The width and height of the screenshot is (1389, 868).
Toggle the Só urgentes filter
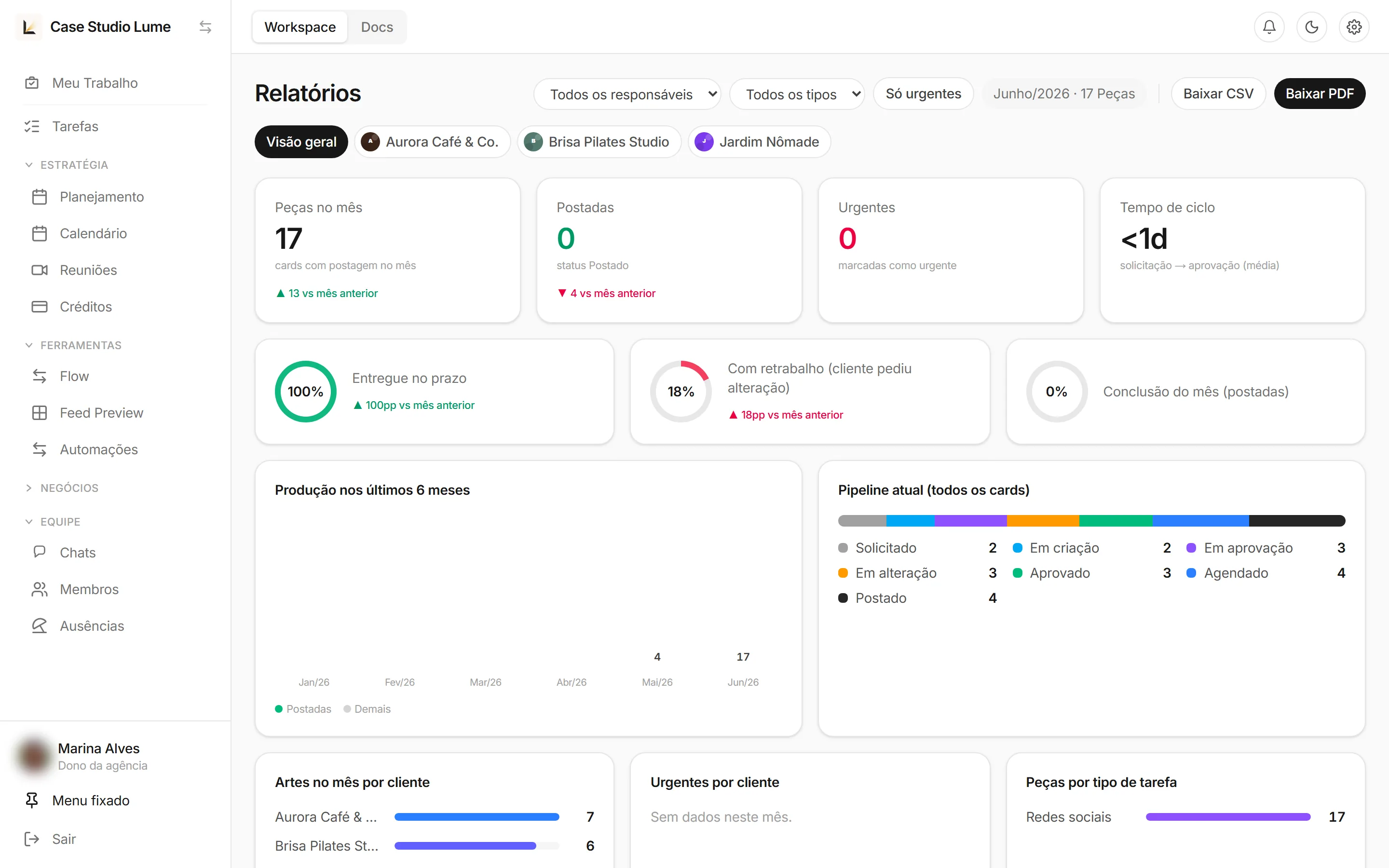(923, 94)
